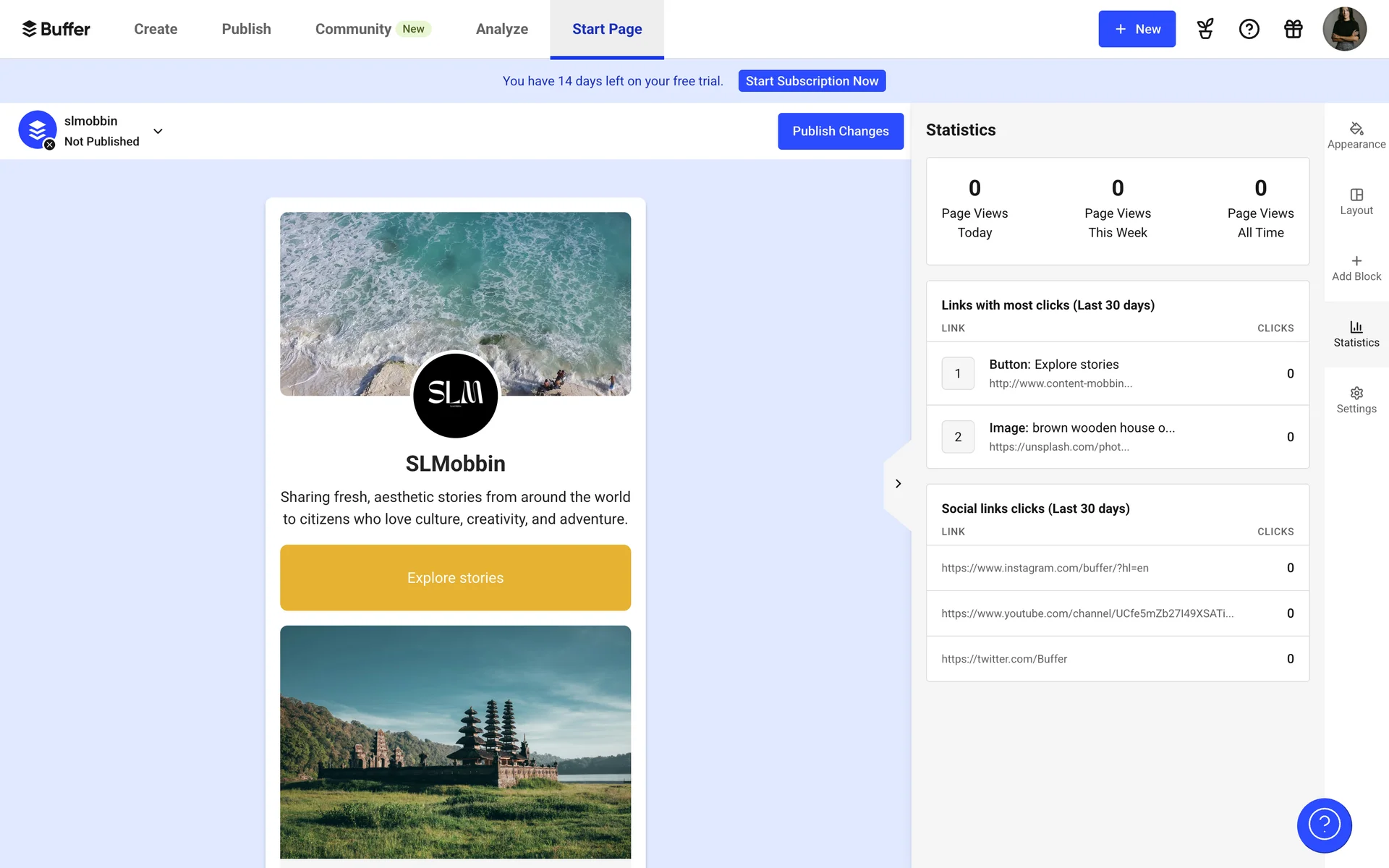
Task: Switch to the Analyze tab
Action: (501, 29)
